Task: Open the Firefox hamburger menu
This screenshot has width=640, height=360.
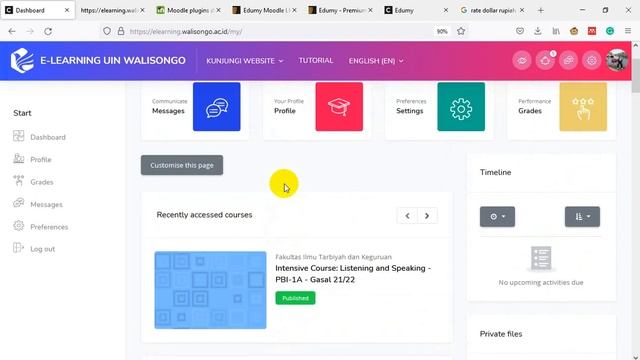Action: pos(628,31)
